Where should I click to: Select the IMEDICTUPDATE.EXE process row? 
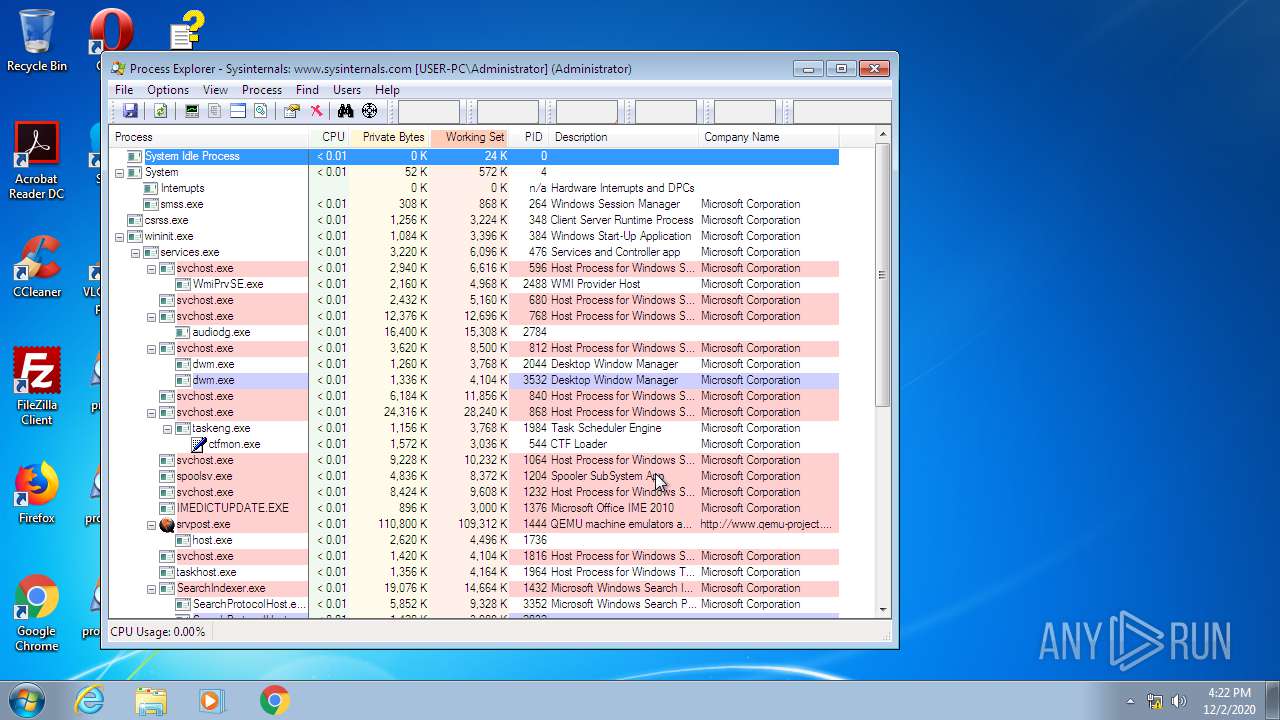(474, 508)
